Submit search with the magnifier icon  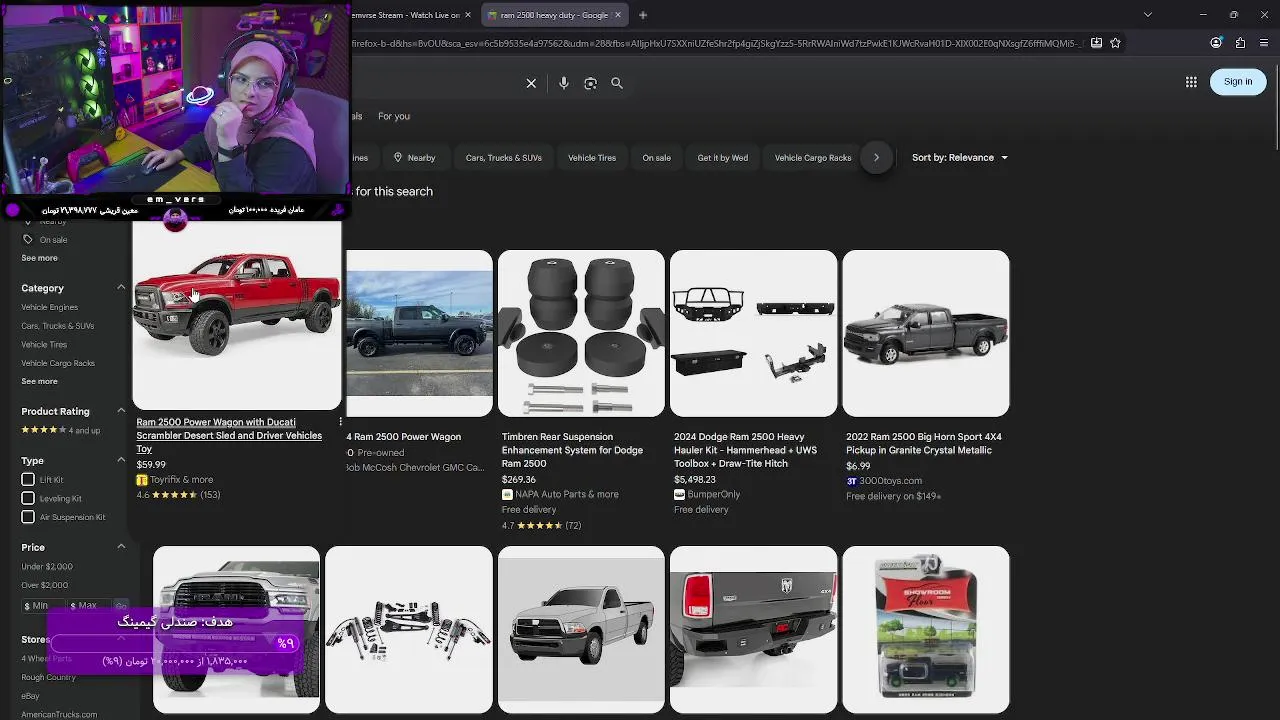617,83
